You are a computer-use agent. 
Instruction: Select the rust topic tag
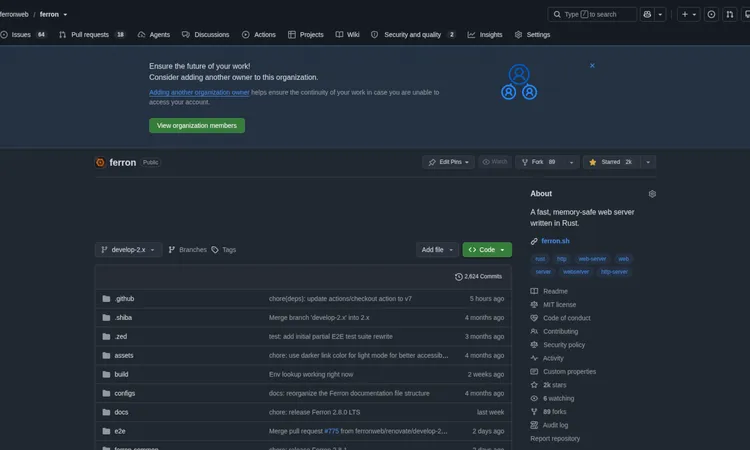pyautogui.click(x=540, y=259)
